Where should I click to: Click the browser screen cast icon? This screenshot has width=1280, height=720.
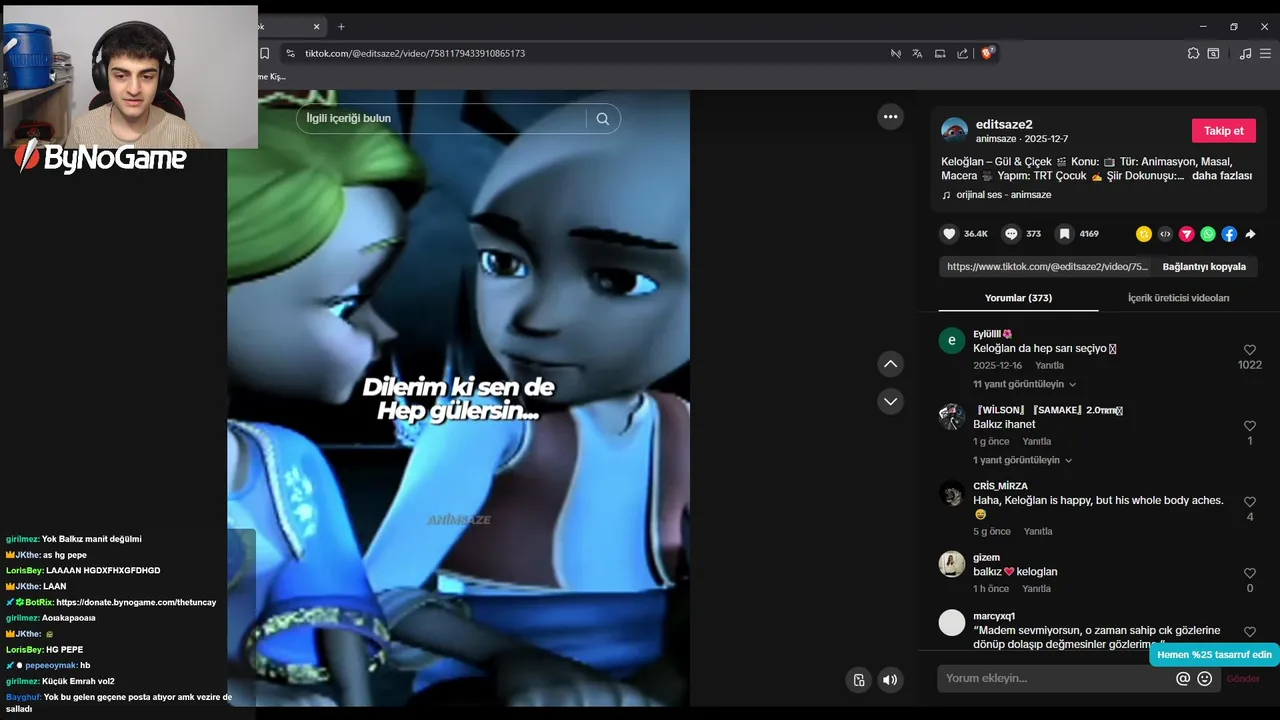(940, 53)
